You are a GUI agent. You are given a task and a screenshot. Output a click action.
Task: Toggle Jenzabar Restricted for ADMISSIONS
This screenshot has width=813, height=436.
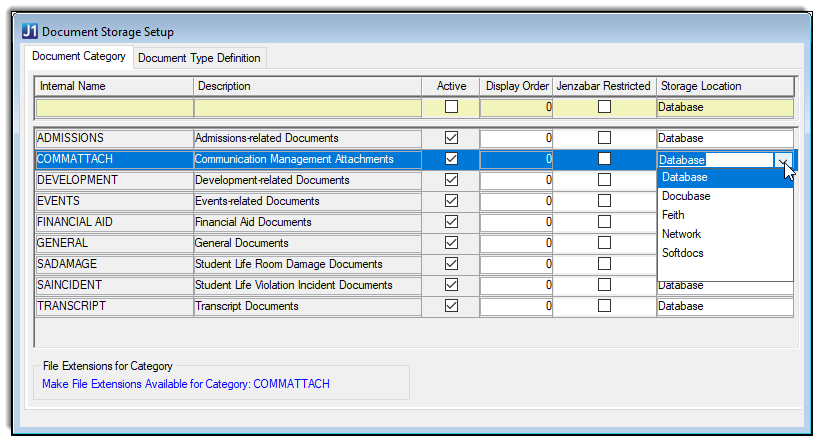(603, 138)
